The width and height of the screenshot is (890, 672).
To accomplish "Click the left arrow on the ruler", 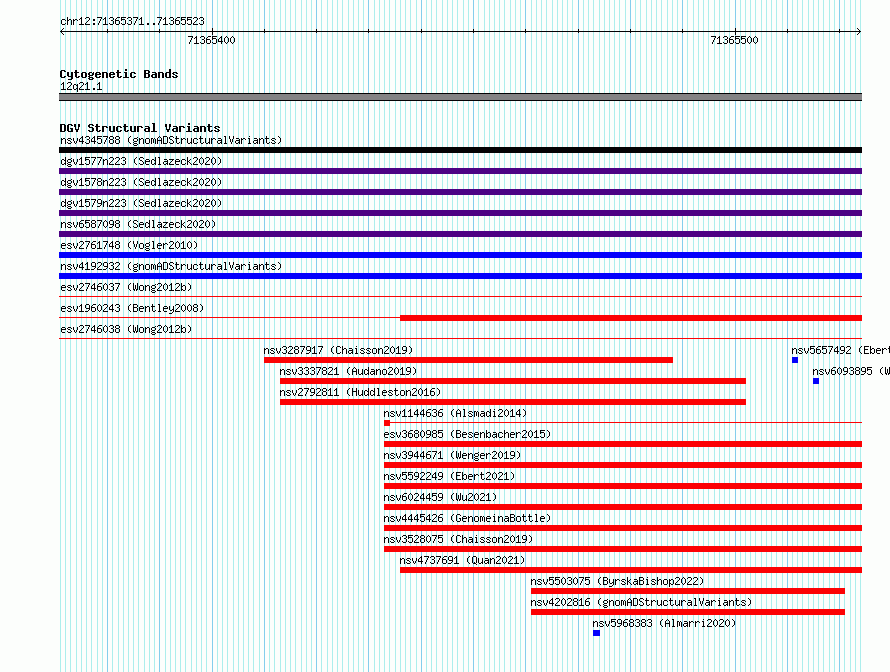I will click(62, 32).
